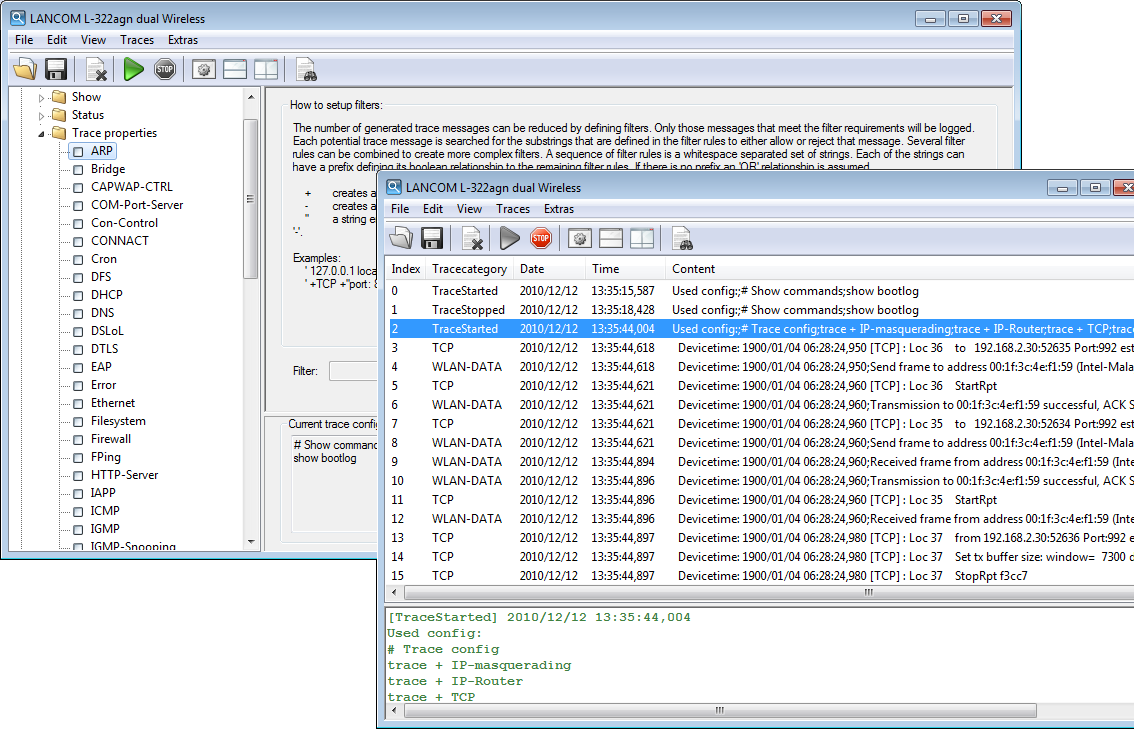
Task: Collapse the Trace properties tree node
Action: 43,133
